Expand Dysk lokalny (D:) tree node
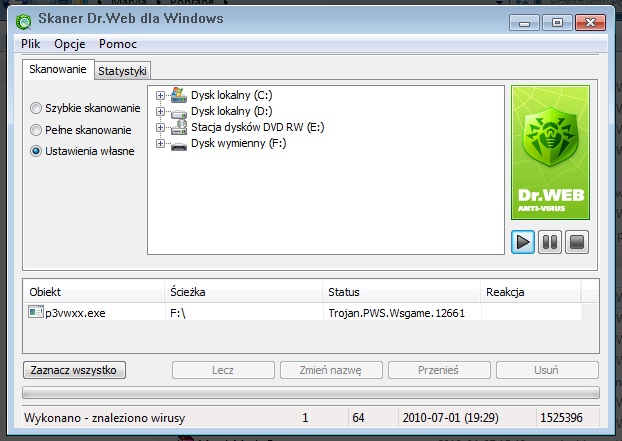622x441 pixels. (x=160, y=111)
